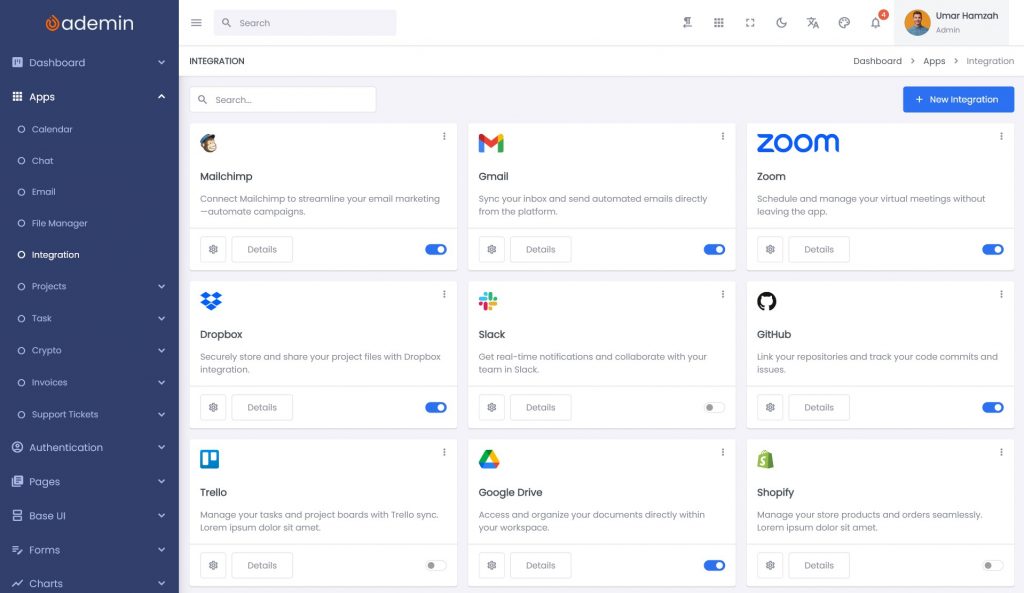This screenshot has width=1024, height=593.
Task: Click the hamburger menu icon to collapse sidebar
Action: (196, 23)
